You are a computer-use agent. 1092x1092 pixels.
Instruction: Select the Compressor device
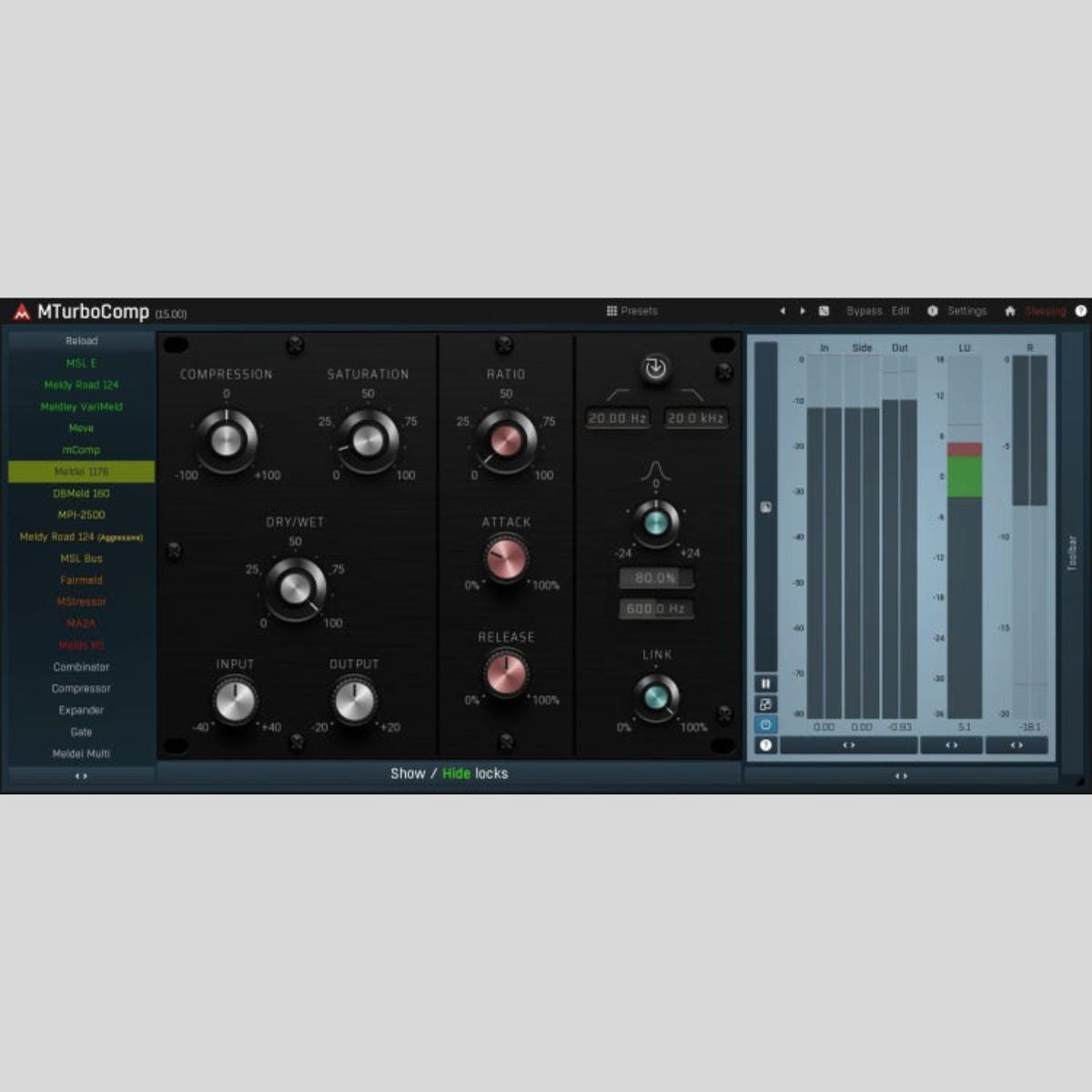click(x=81, y=689)
